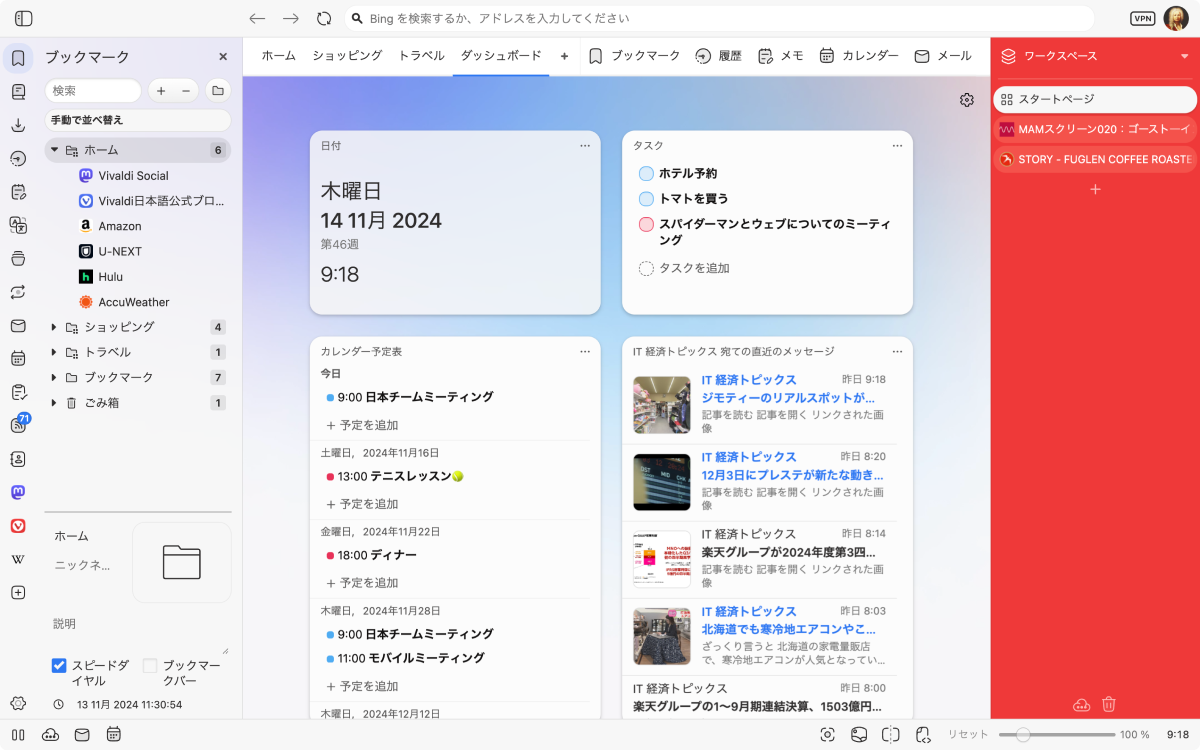Uncheck the スピードダイヤル checkbox

point(59,666)
